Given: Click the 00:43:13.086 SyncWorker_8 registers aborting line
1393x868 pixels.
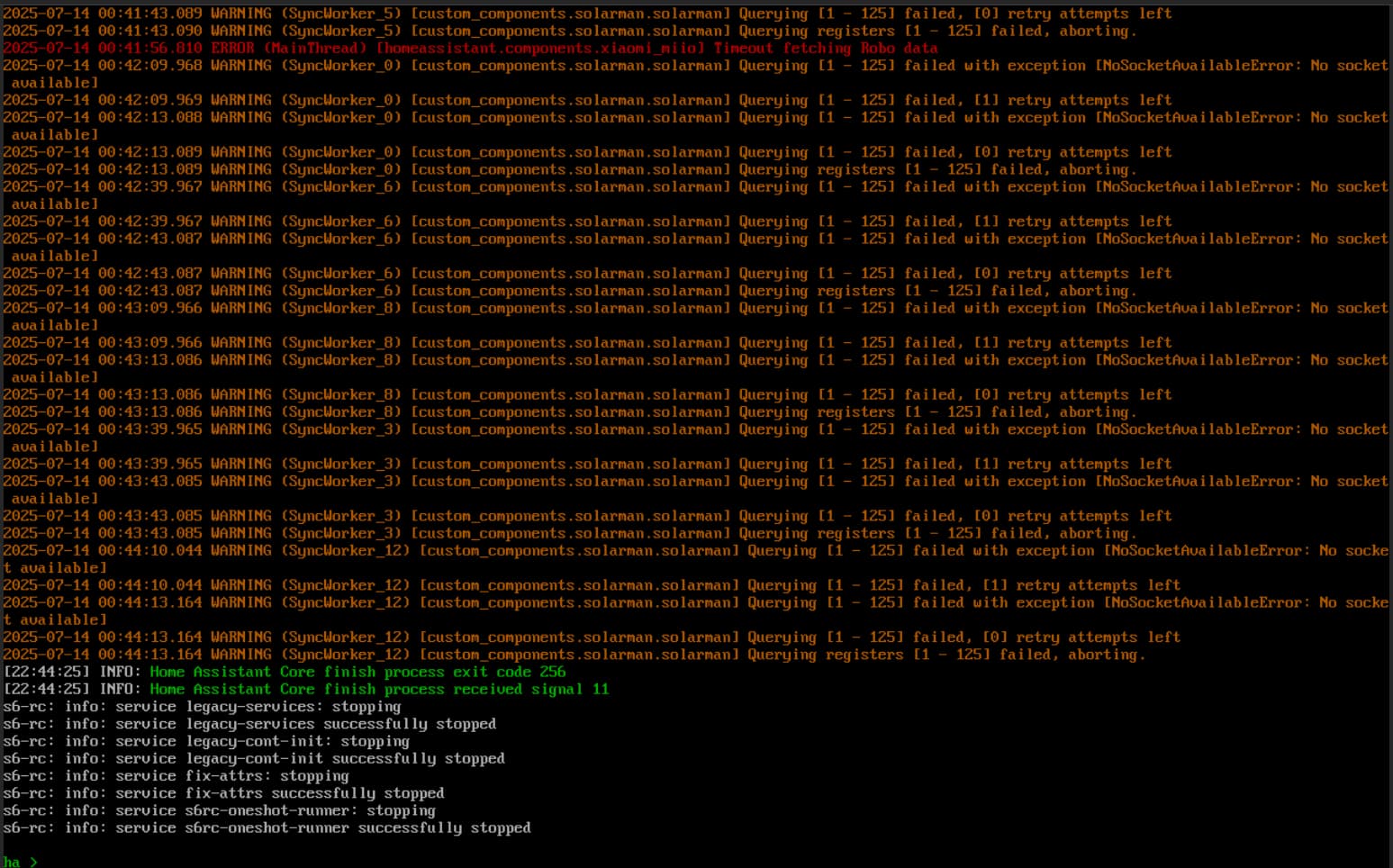Looking at the screenshot, I should click(570, 411).
